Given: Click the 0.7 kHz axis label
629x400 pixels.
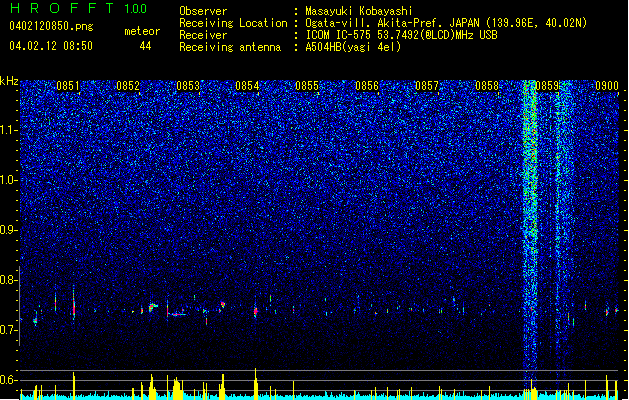Looking at the screenshot, I should pos(8,330).
